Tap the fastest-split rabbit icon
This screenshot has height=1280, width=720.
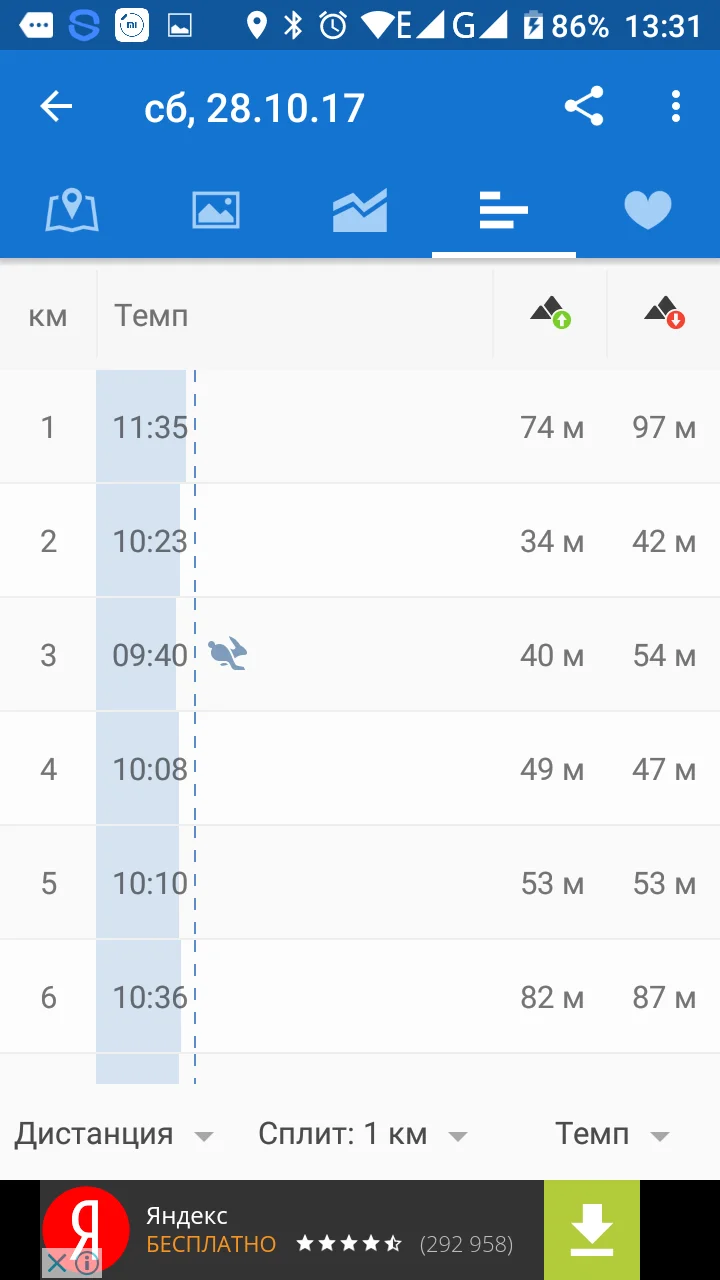[228, 655]
